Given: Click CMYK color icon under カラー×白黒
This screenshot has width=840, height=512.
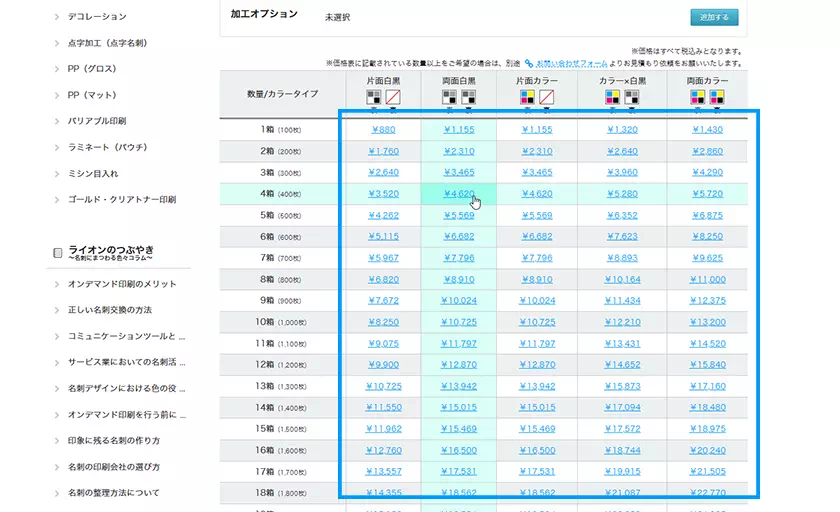Looking at the screenshot, I should coord(612,97).
